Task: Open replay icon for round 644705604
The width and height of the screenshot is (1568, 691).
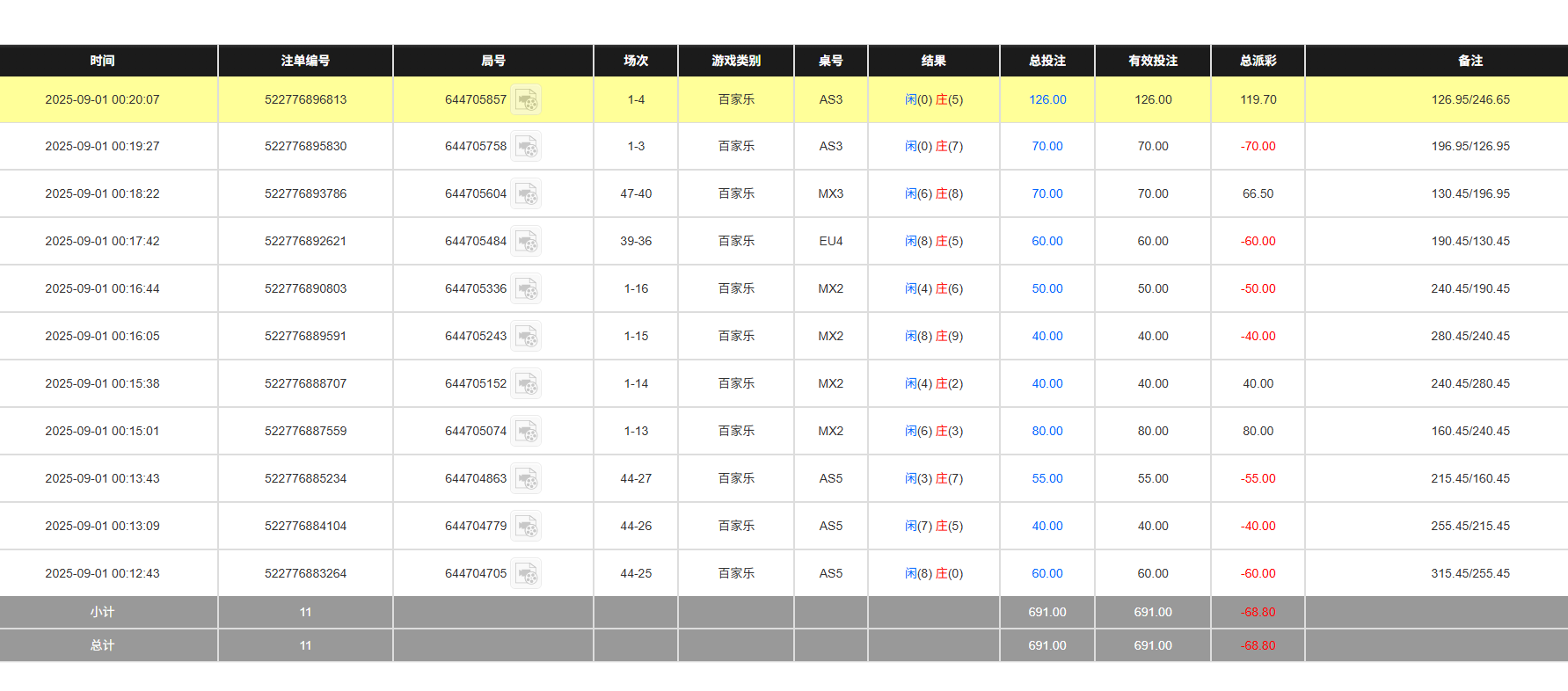Action: tap(526, 194)
